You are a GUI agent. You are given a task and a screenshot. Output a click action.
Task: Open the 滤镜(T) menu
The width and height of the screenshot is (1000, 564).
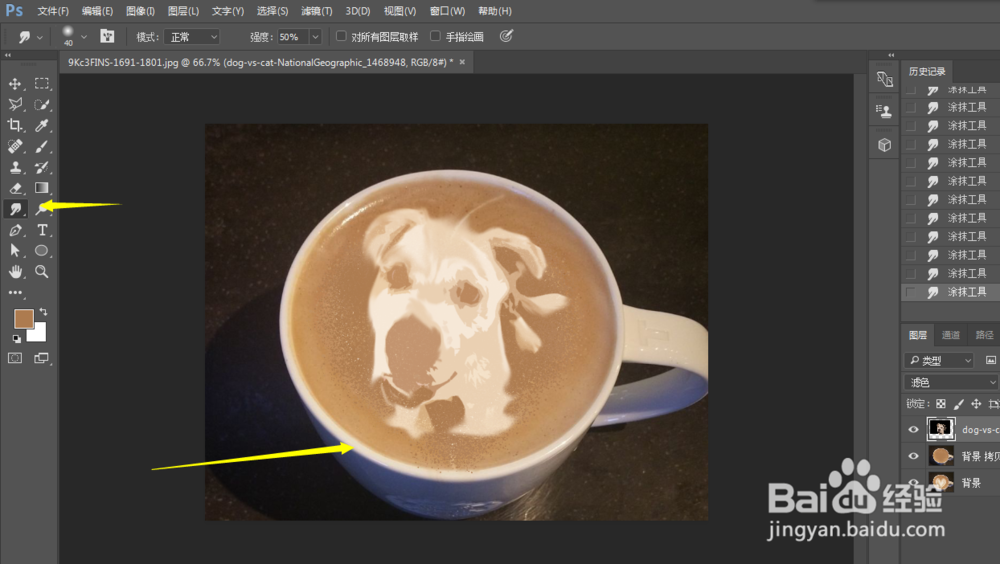tap(316, 11)
